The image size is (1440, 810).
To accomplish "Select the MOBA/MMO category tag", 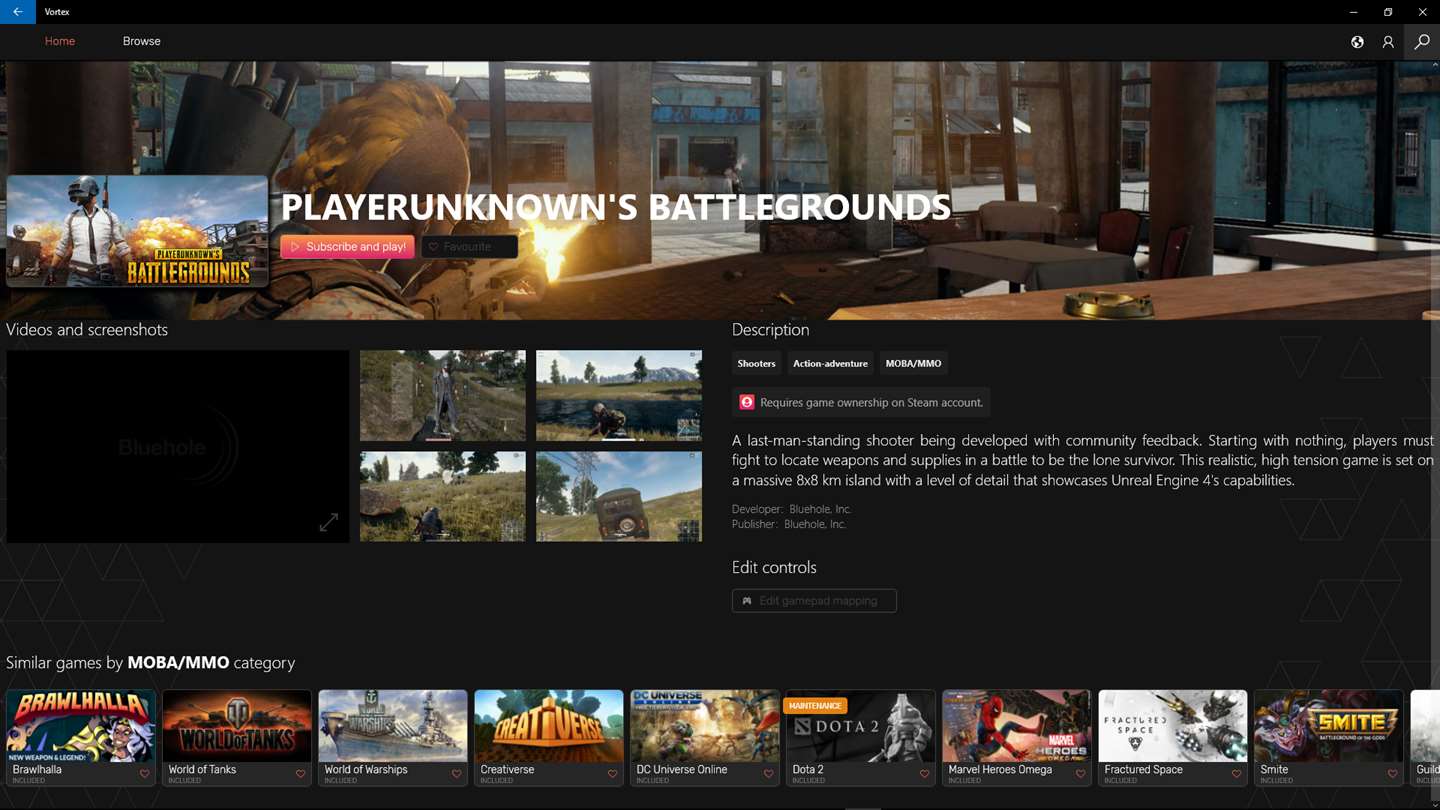I will 913,363.
